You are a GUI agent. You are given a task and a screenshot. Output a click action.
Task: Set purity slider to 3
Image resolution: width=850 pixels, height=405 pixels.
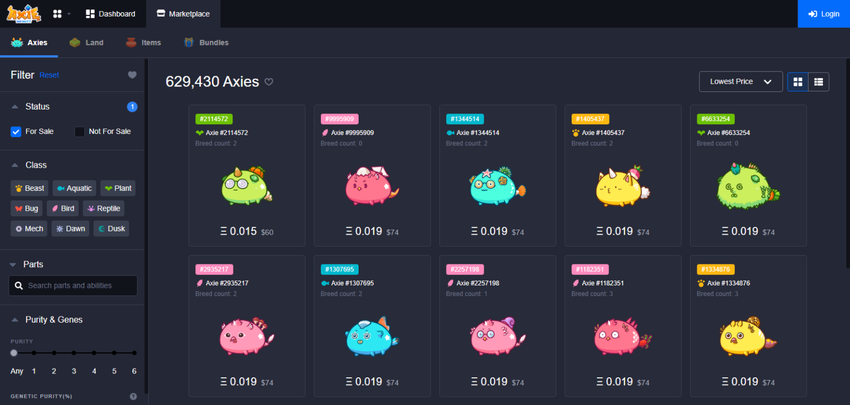pyautogui.click(x=74, y=353)
